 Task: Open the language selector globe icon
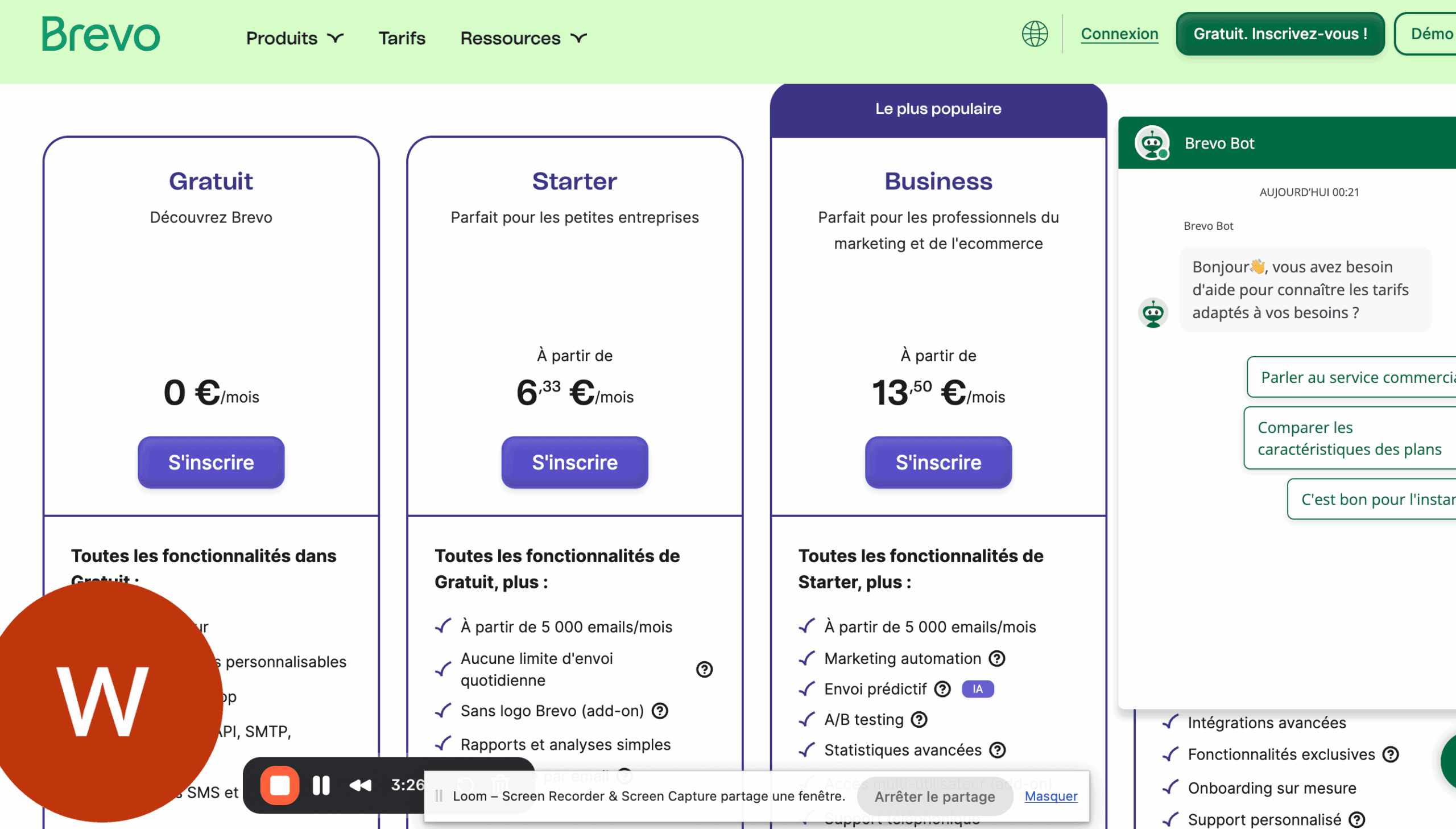pyautogui.click(x=1035, y=34)
